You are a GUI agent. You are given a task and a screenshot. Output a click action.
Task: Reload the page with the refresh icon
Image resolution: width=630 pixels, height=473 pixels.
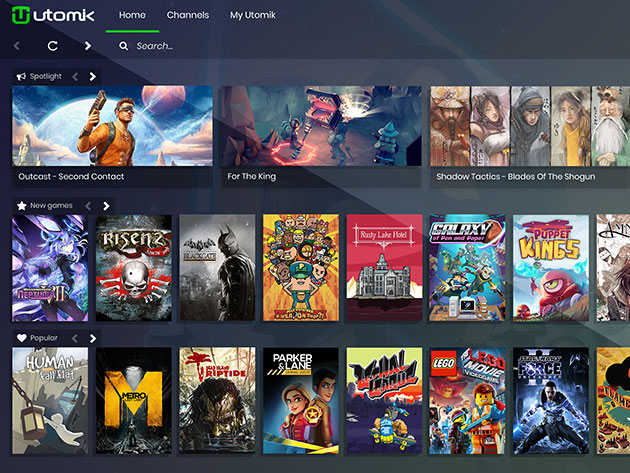pyautogui.click(x=53, y=46)
